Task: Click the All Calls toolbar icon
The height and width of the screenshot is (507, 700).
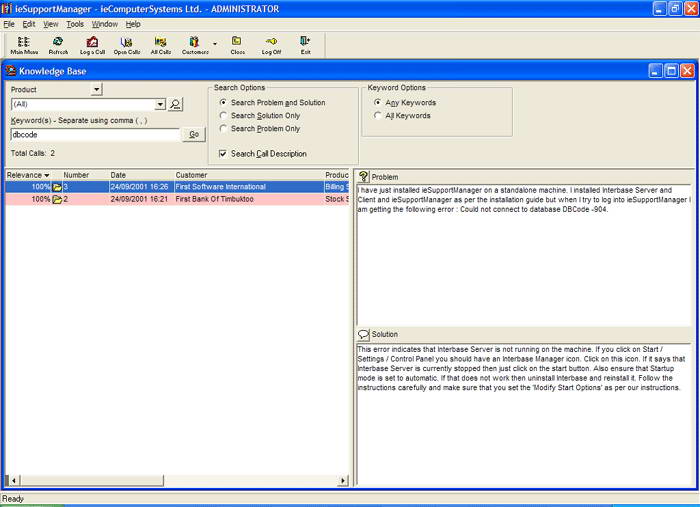Action: (x=161, y=46)
